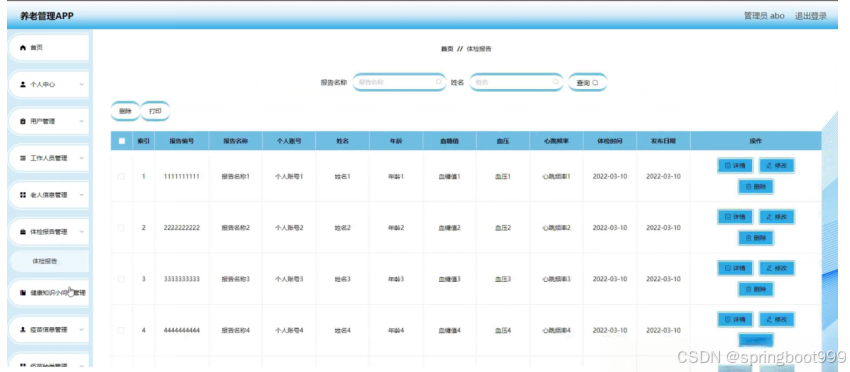The height and width of the screenshot is (372, 850).
Task: Open 详情 for row with 3333333333
Action: click(x=735, y=268)
